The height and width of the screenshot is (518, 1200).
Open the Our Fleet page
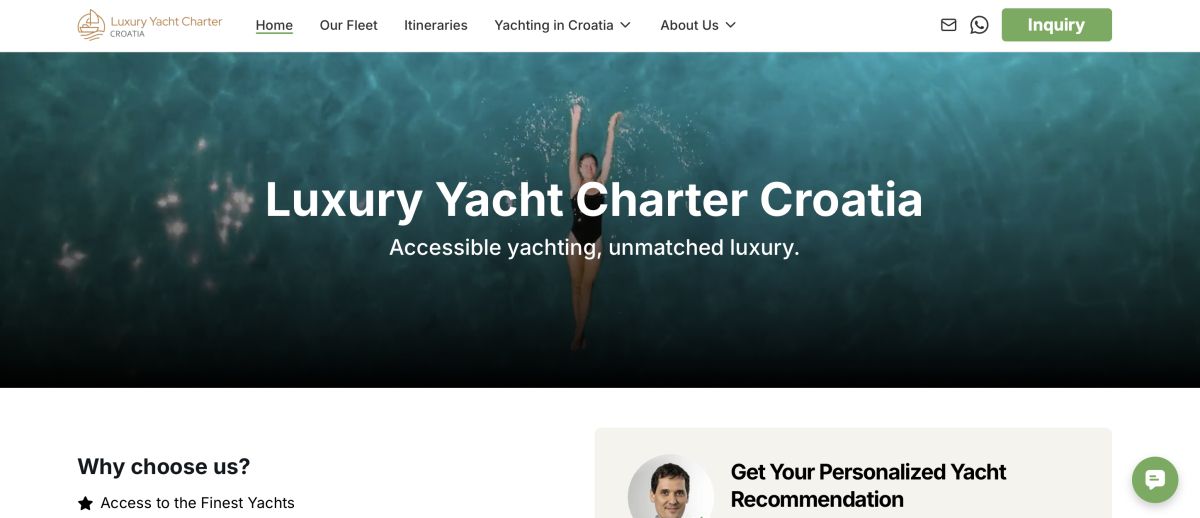[x=349, y=25]
